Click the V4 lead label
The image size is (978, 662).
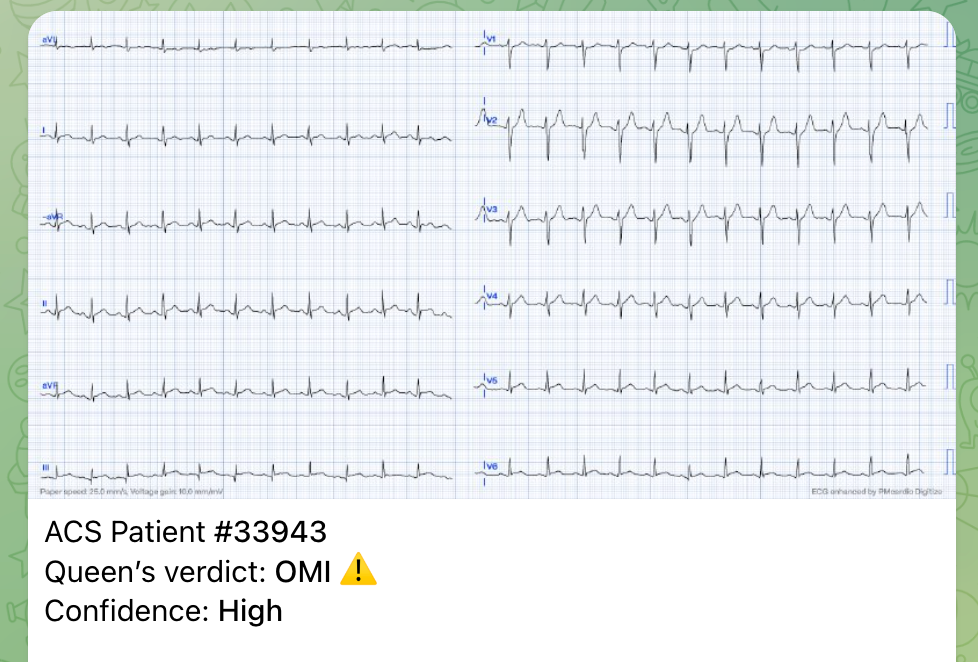tap(492, 296)
